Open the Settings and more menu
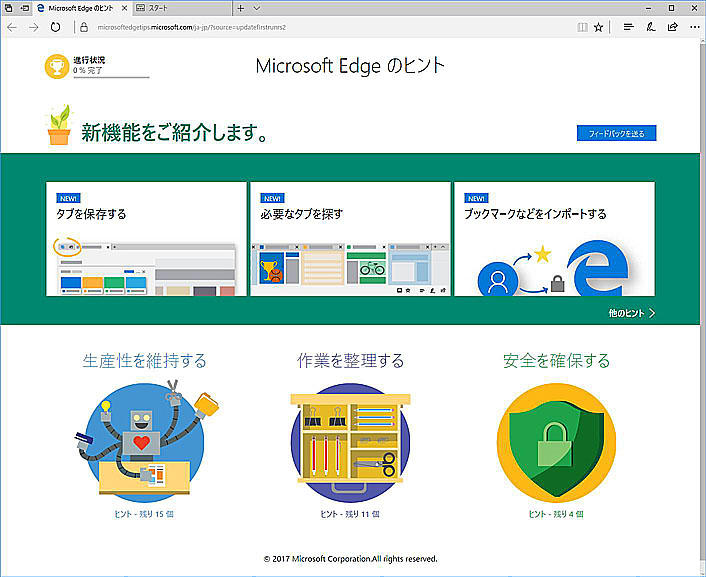This screenshot has width=706, height=577. (693, 27)
